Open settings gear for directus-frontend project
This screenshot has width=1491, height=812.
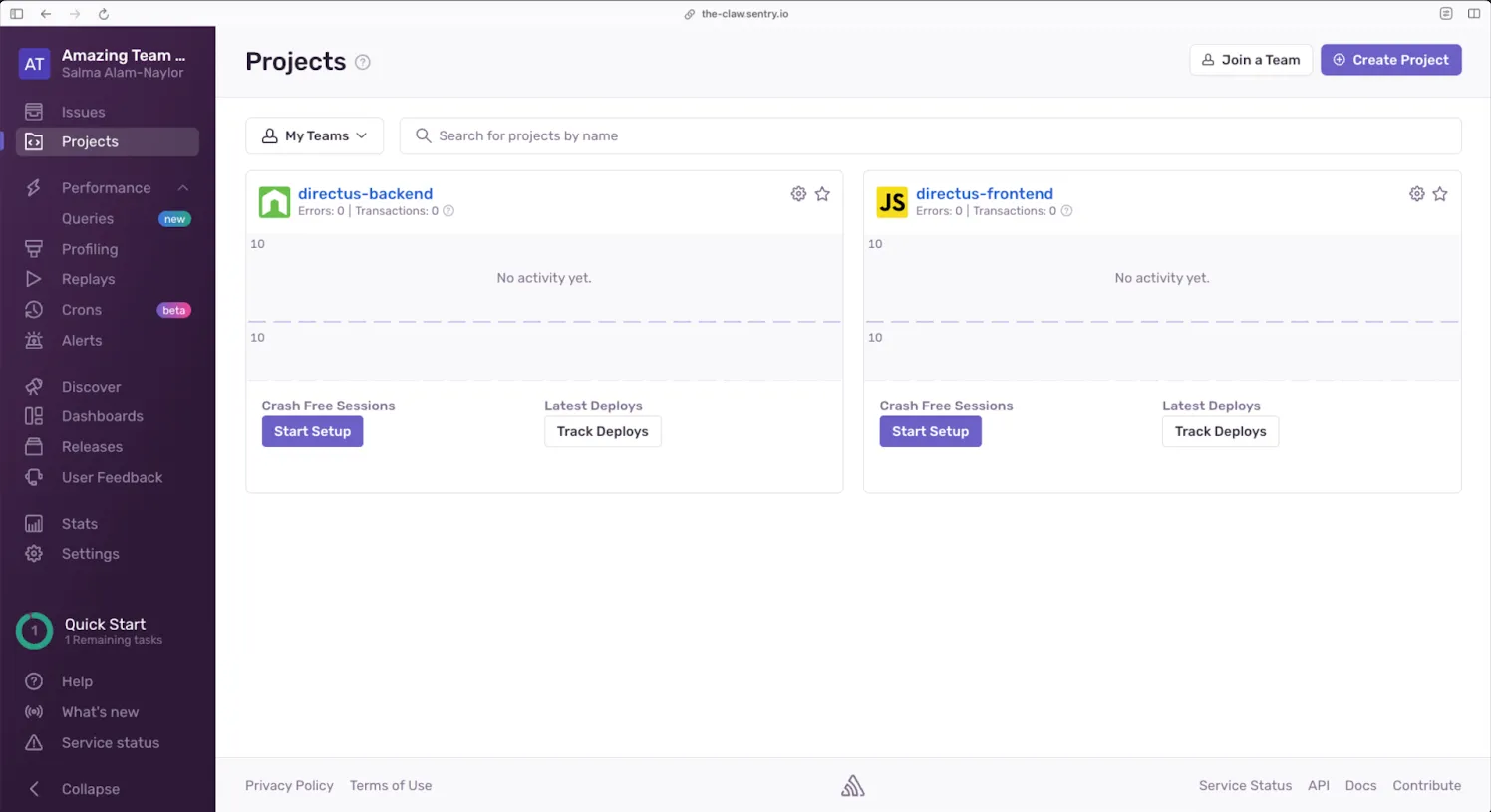click(x=1416, y=194)
